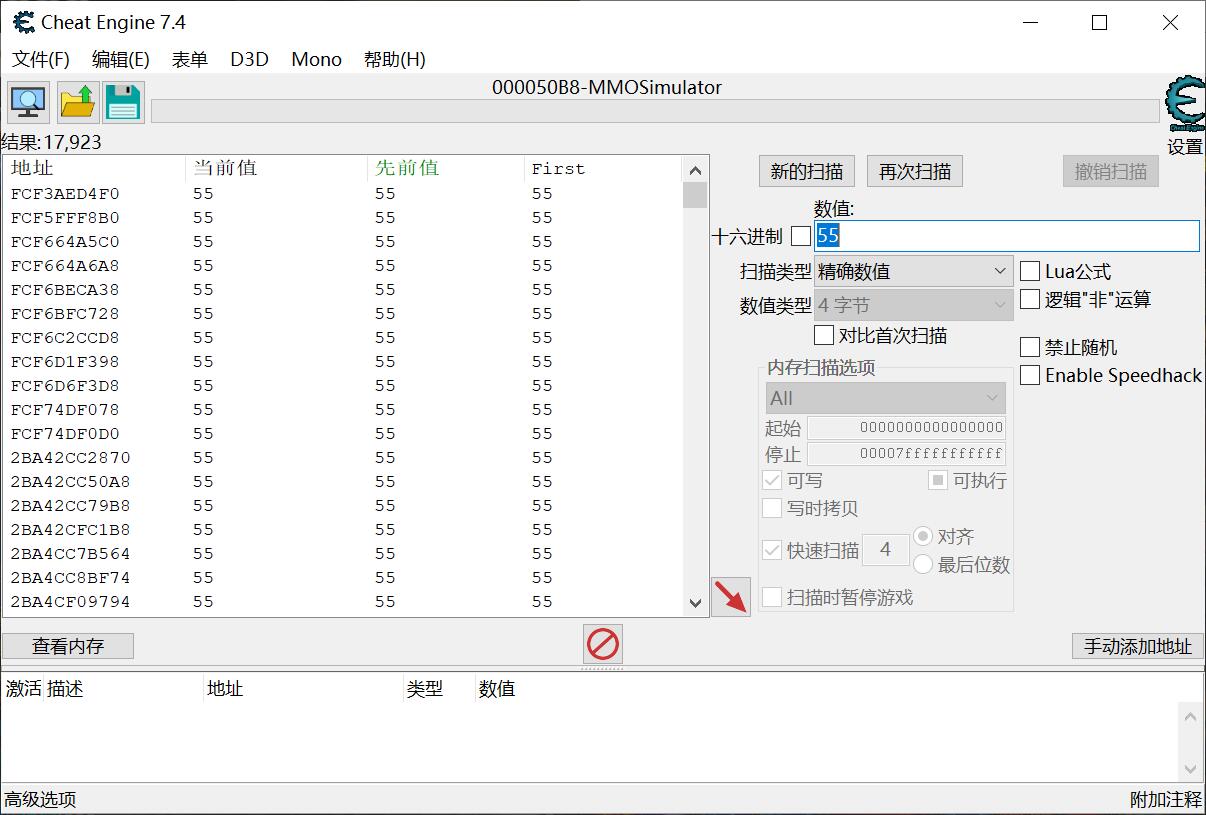Click 附加注释 in the status bar
This screenshot has height=815, width=1206.
[x=1165, y=799]
